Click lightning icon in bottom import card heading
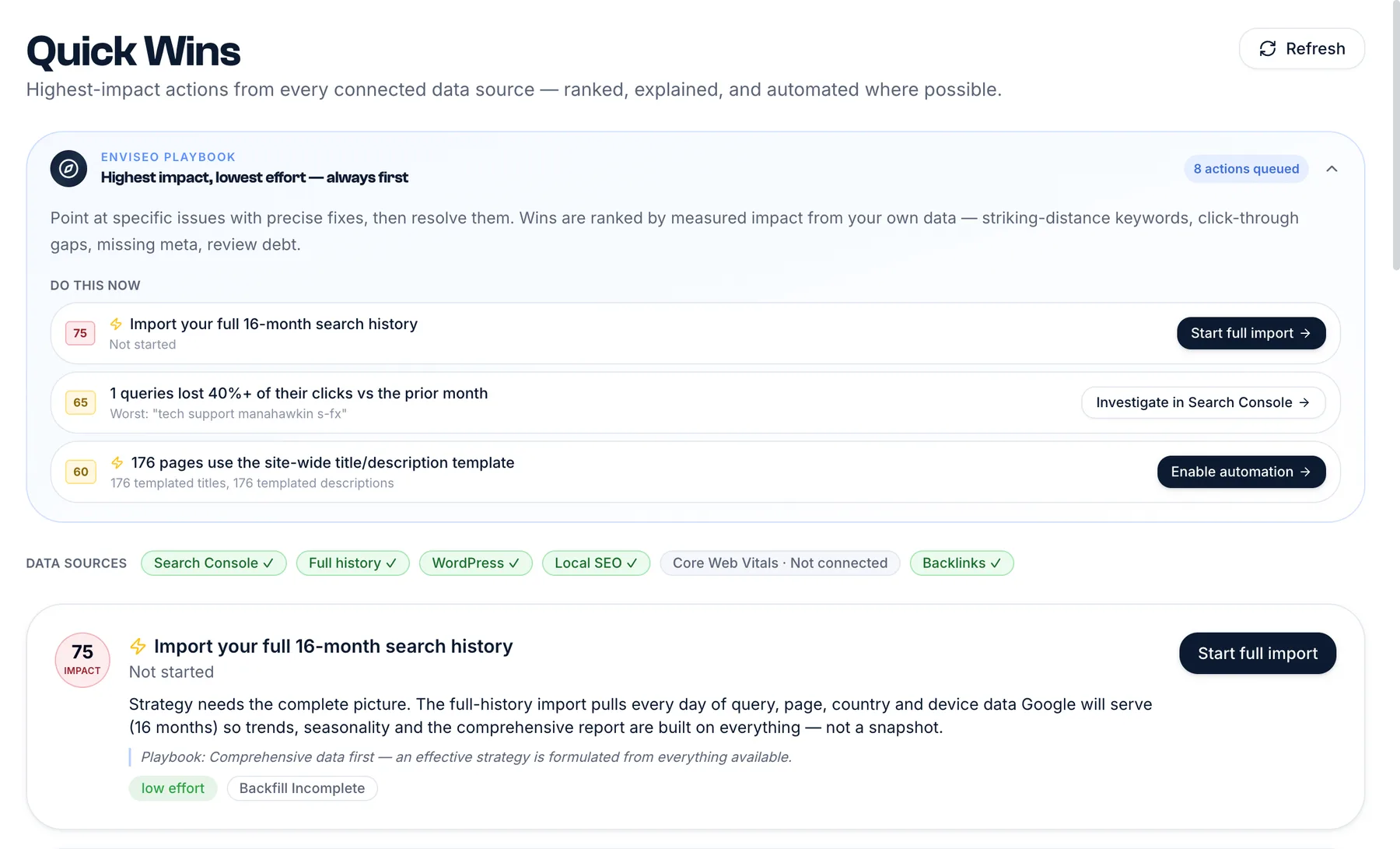The height and width of the screenshot is (849, 1400). 138,647
